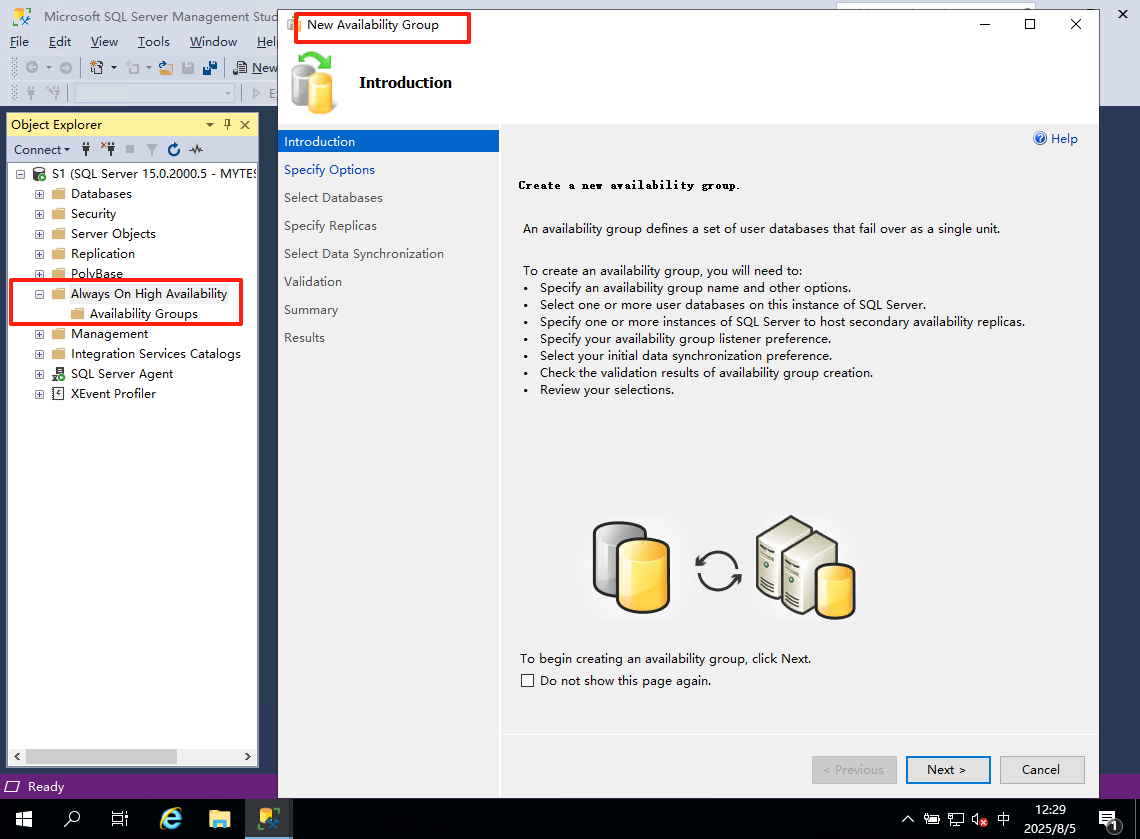The height and width of the screenshot is (839, 1140).
Task: Expand the Databases node
Action: coord(39,194)
